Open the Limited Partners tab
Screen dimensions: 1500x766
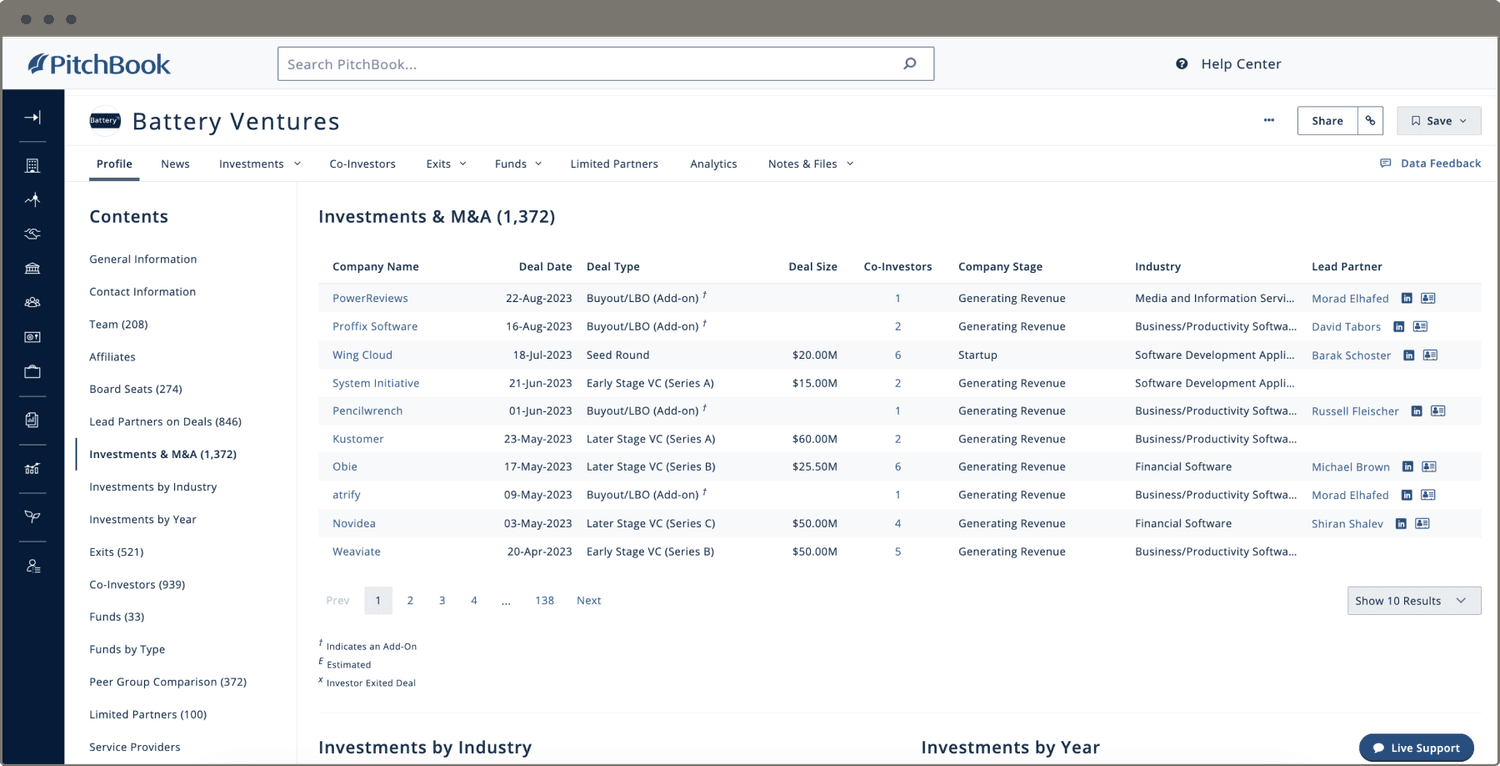(x=614, y=164)
